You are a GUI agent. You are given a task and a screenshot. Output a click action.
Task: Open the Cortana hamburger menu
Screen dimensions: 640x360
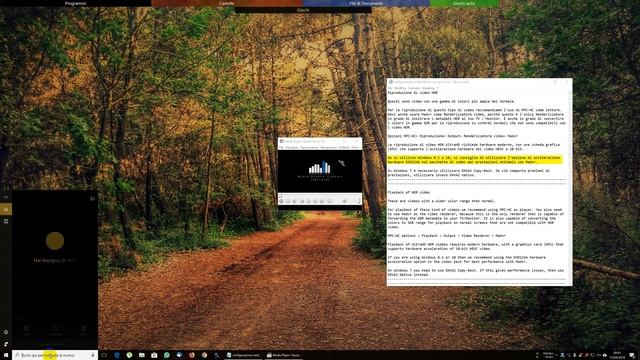pos(6,197)
